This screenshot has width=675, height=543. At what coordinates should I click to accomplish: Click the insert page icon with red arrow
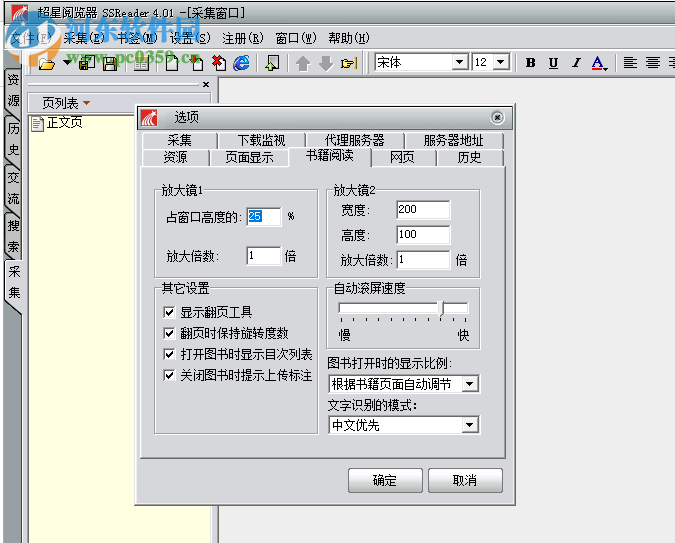(197, 63)
